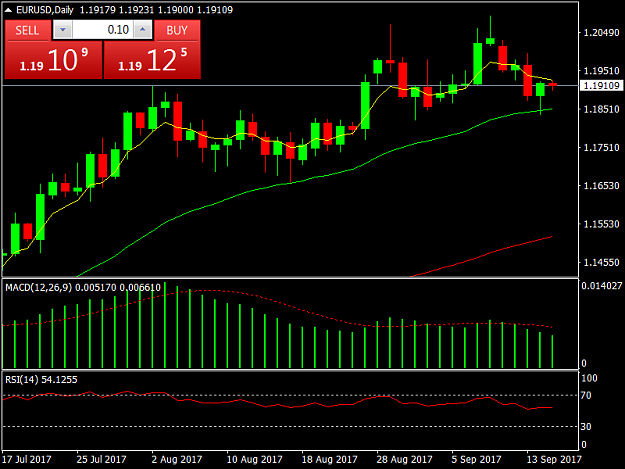Click the 1.14550 price axis label
The height and width of the screenshot is (469, 625).
[x=601, y=262]
